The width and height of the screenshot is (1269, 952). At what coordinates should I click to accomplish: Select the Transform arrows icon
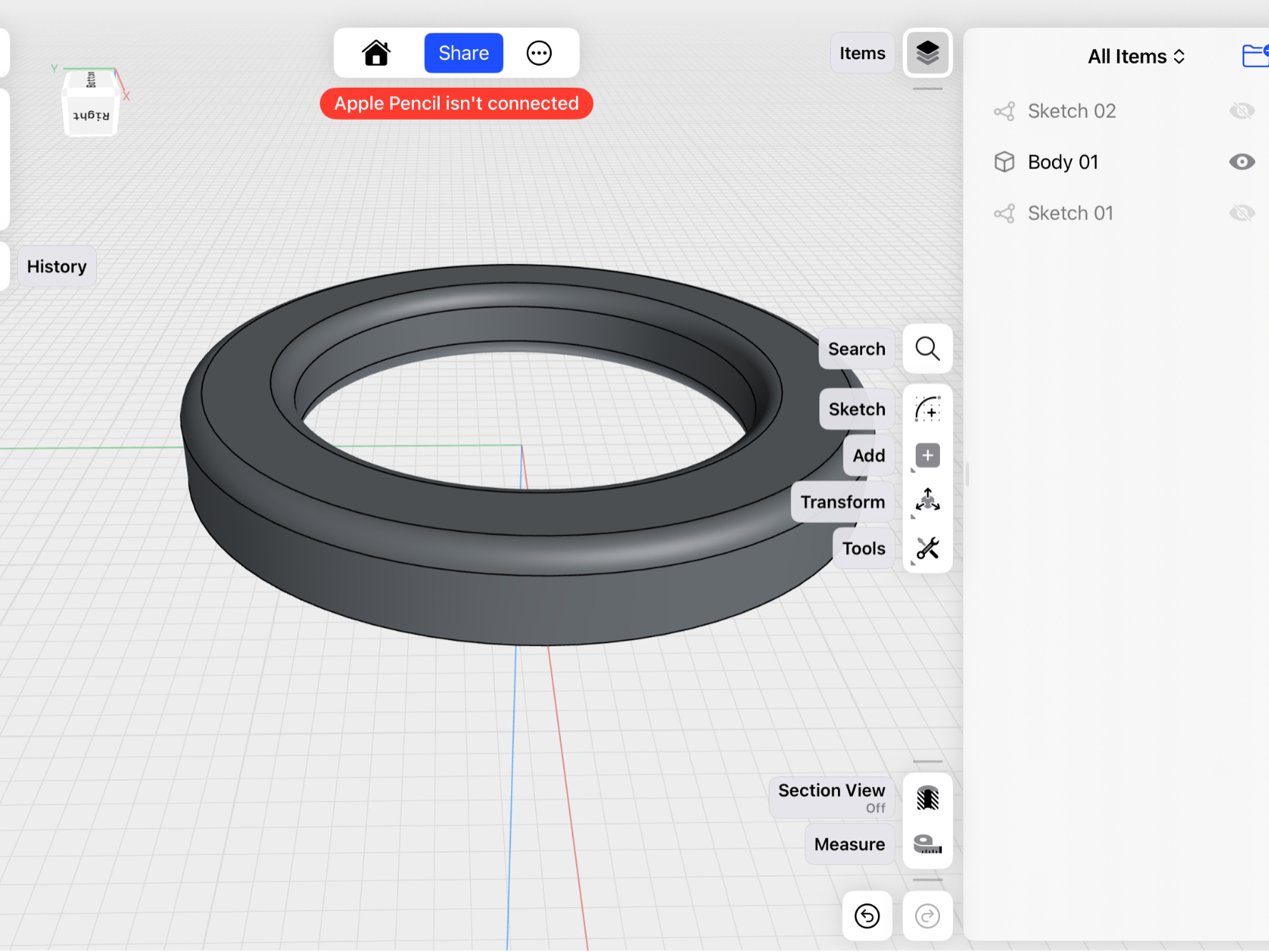[x=927, y=502]
